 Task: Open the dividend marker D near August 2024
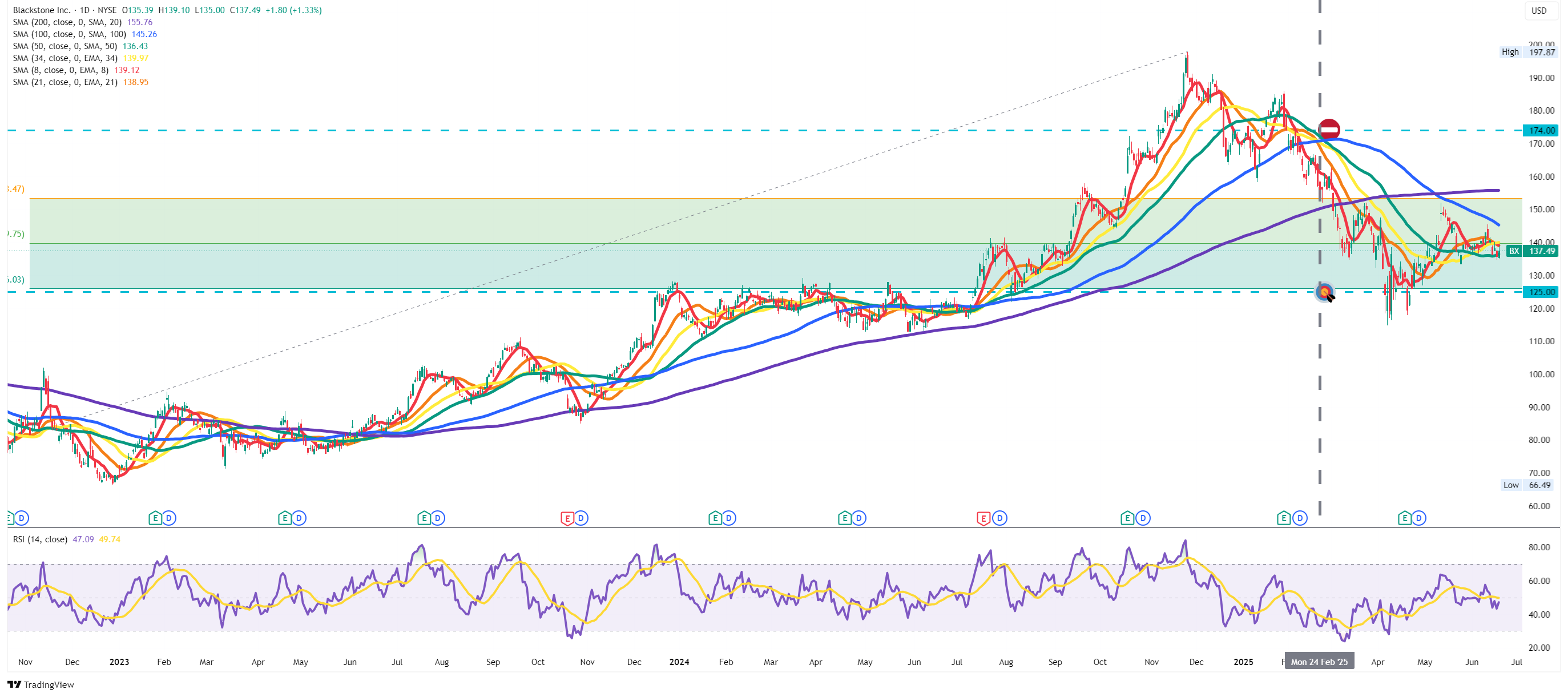click(999, 518)
